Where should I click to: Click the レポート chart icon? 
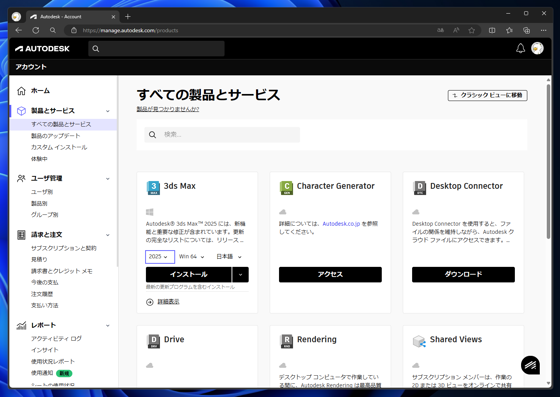coord(21,325)
